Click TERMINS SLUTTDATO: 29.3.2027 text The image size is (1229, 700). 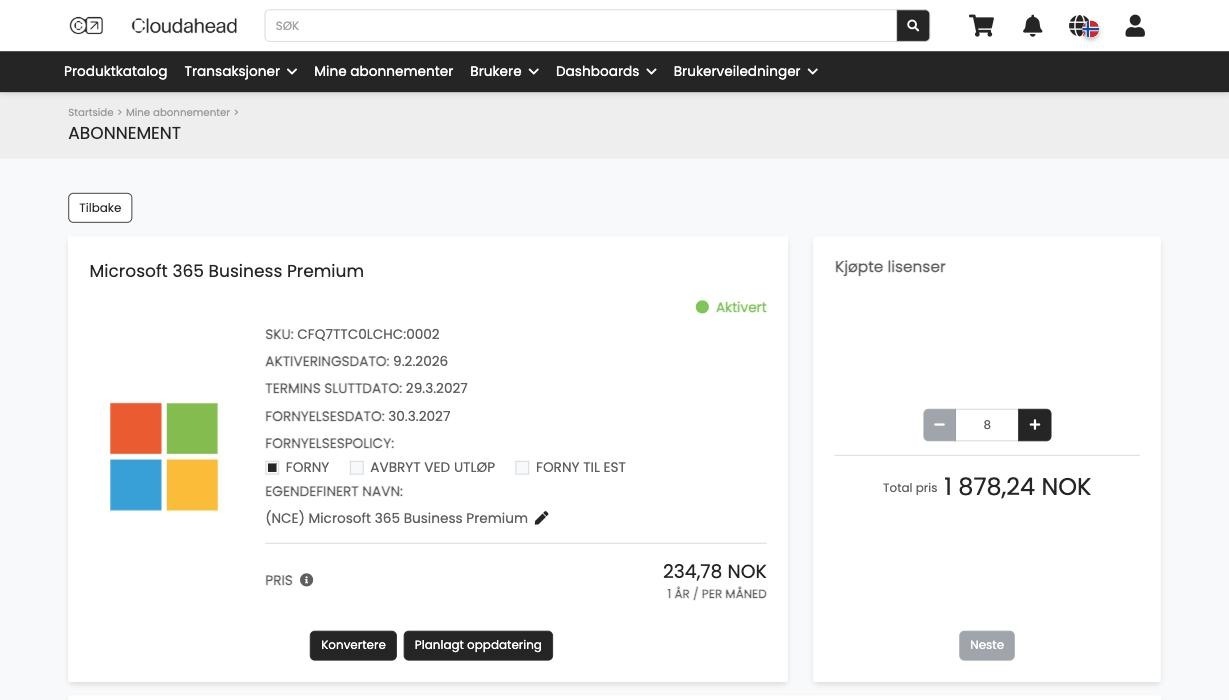[366, 388]
